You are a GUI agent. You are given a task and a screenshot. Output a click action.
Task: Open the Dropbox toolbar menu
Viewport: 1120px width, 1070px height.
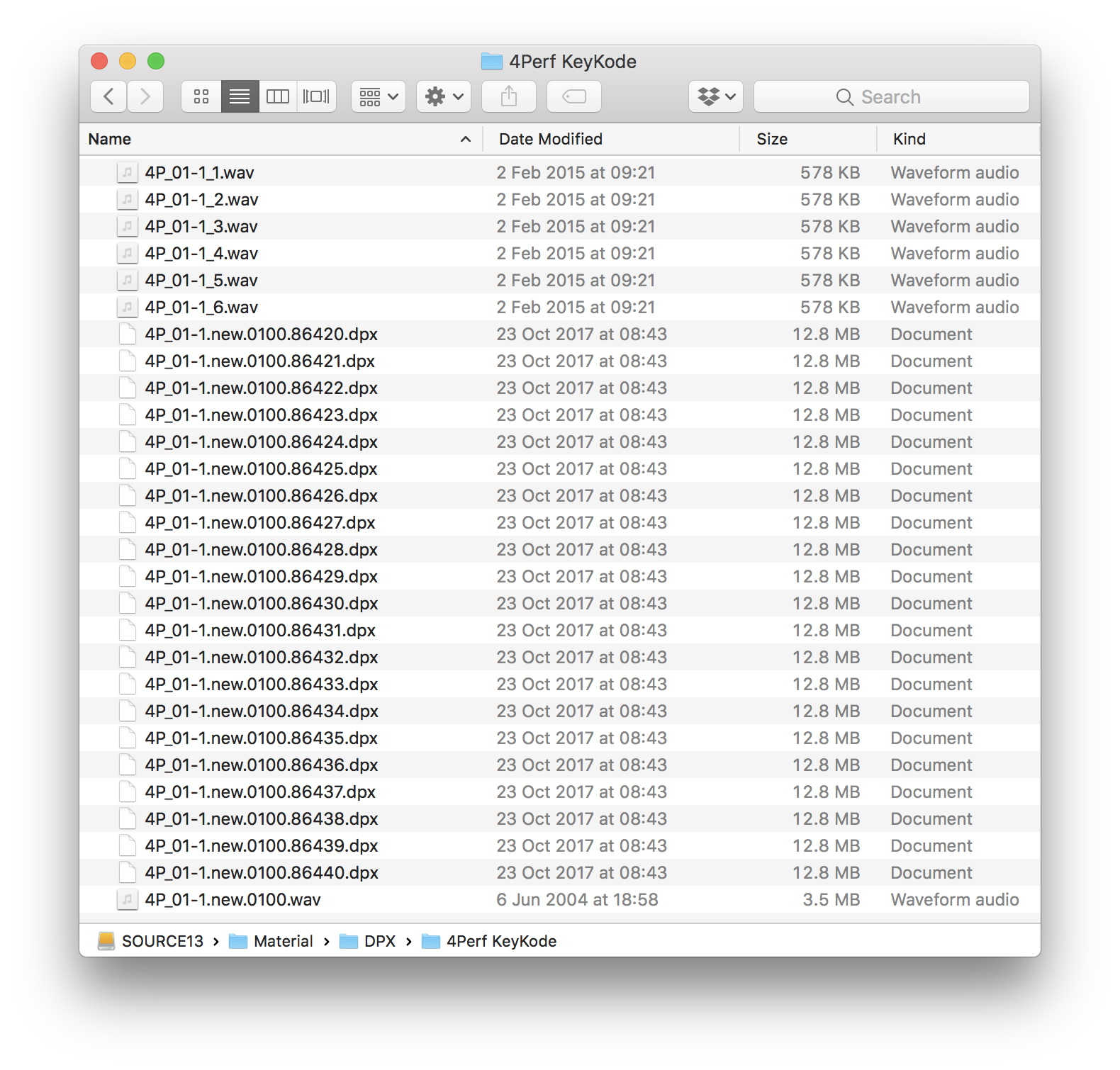(x=716, y=96)
